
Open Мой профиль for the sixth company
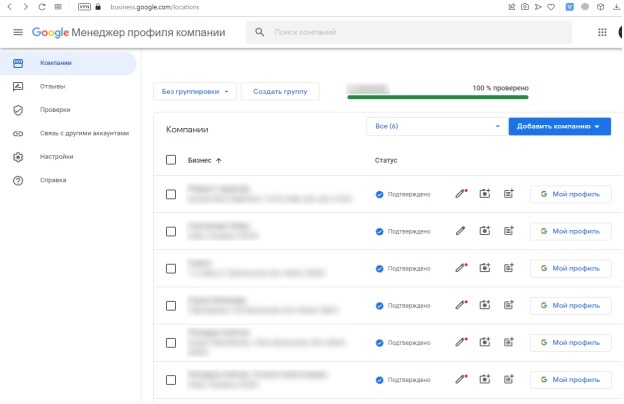click(x=570, y=380)
